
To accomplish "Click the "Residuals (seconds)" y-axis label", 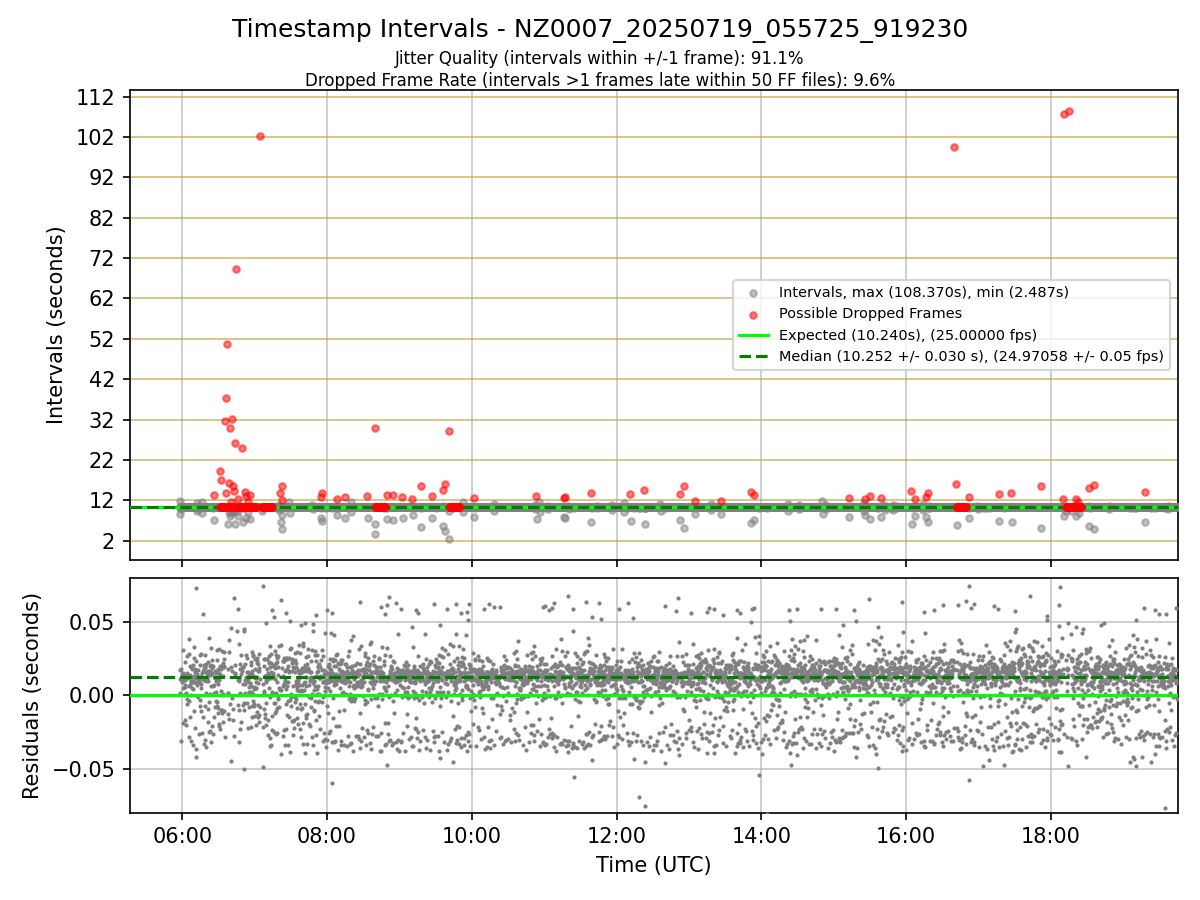I will point(31,696).
